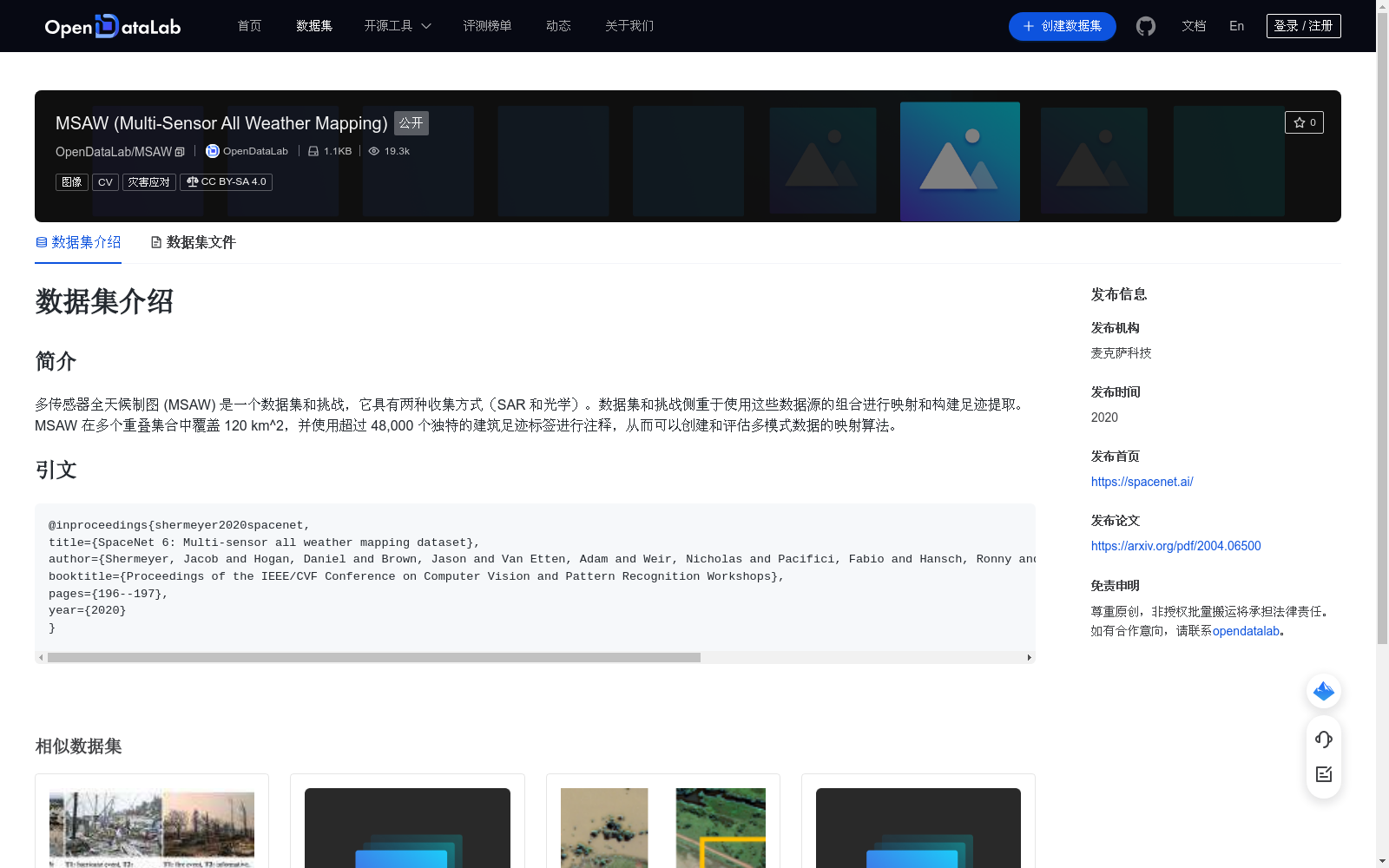Viewport: 1389px width, 868px height.
Task: Open 关于我们 navigation item
Action: [629, 26]
